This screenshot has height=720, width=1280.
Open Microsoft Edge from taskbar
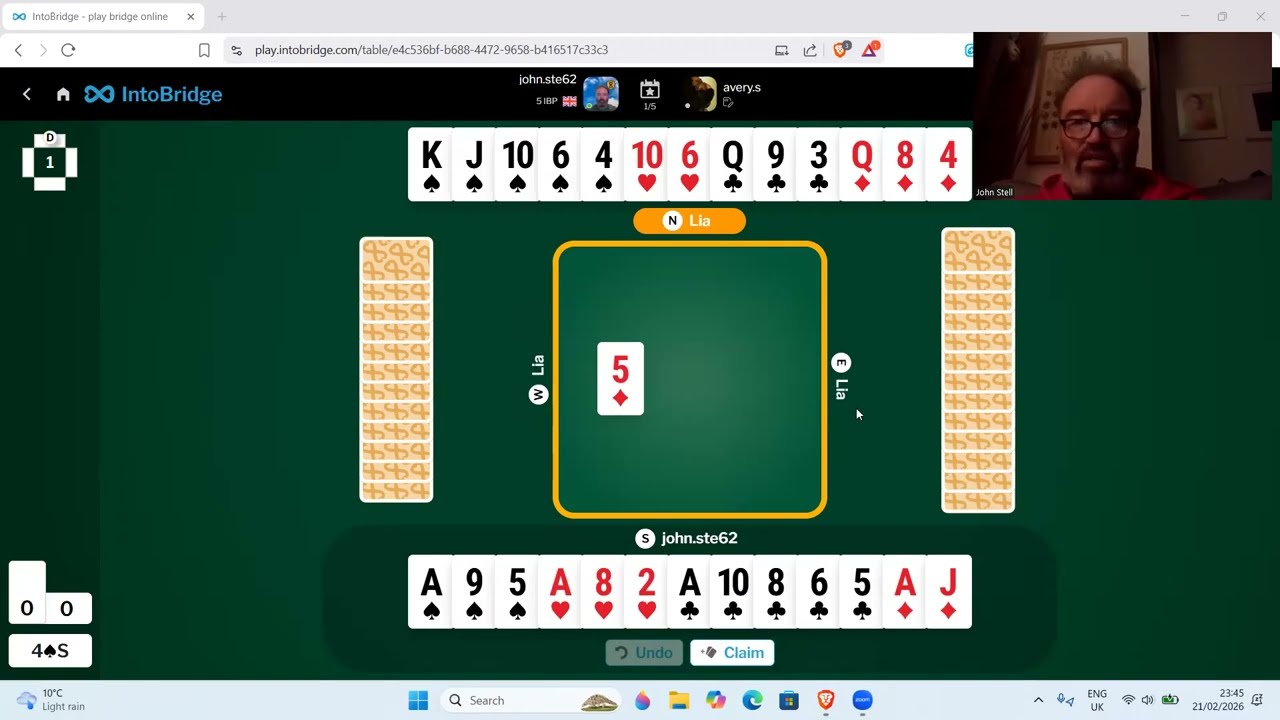coord(752,700)
